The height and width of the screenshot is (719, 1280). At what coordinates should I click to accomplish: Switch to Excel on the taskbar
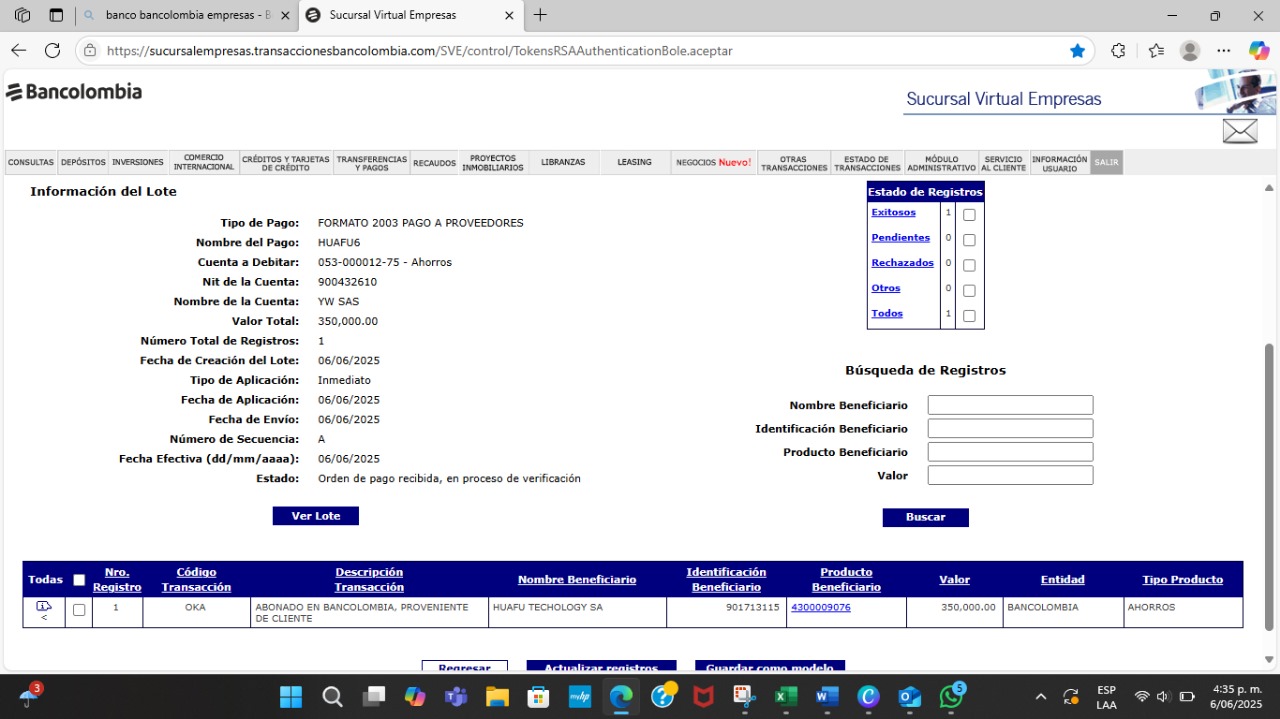tap(785, 696)
